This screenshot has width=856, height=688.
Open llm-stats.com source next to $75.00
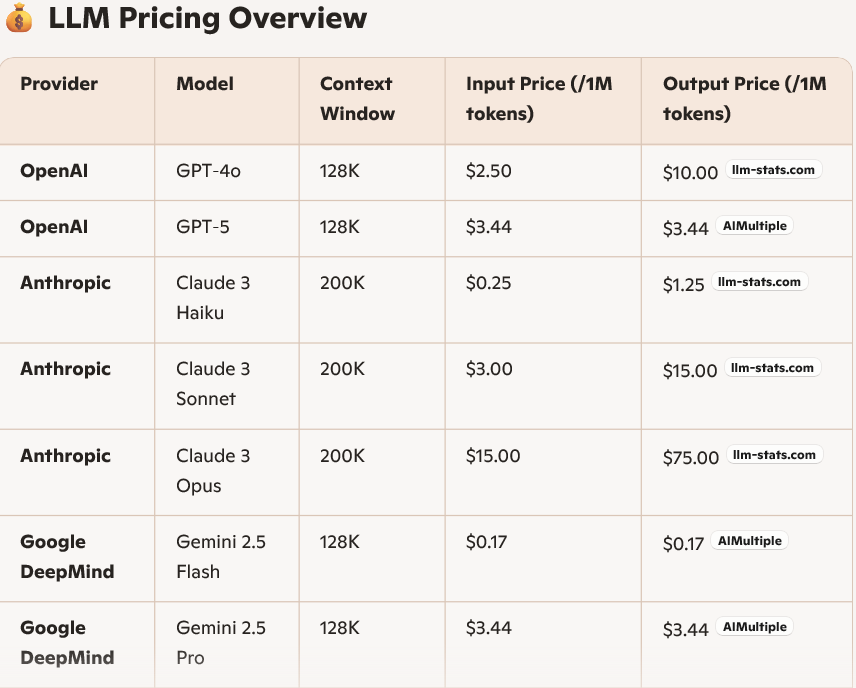click(x=774, y=456)
